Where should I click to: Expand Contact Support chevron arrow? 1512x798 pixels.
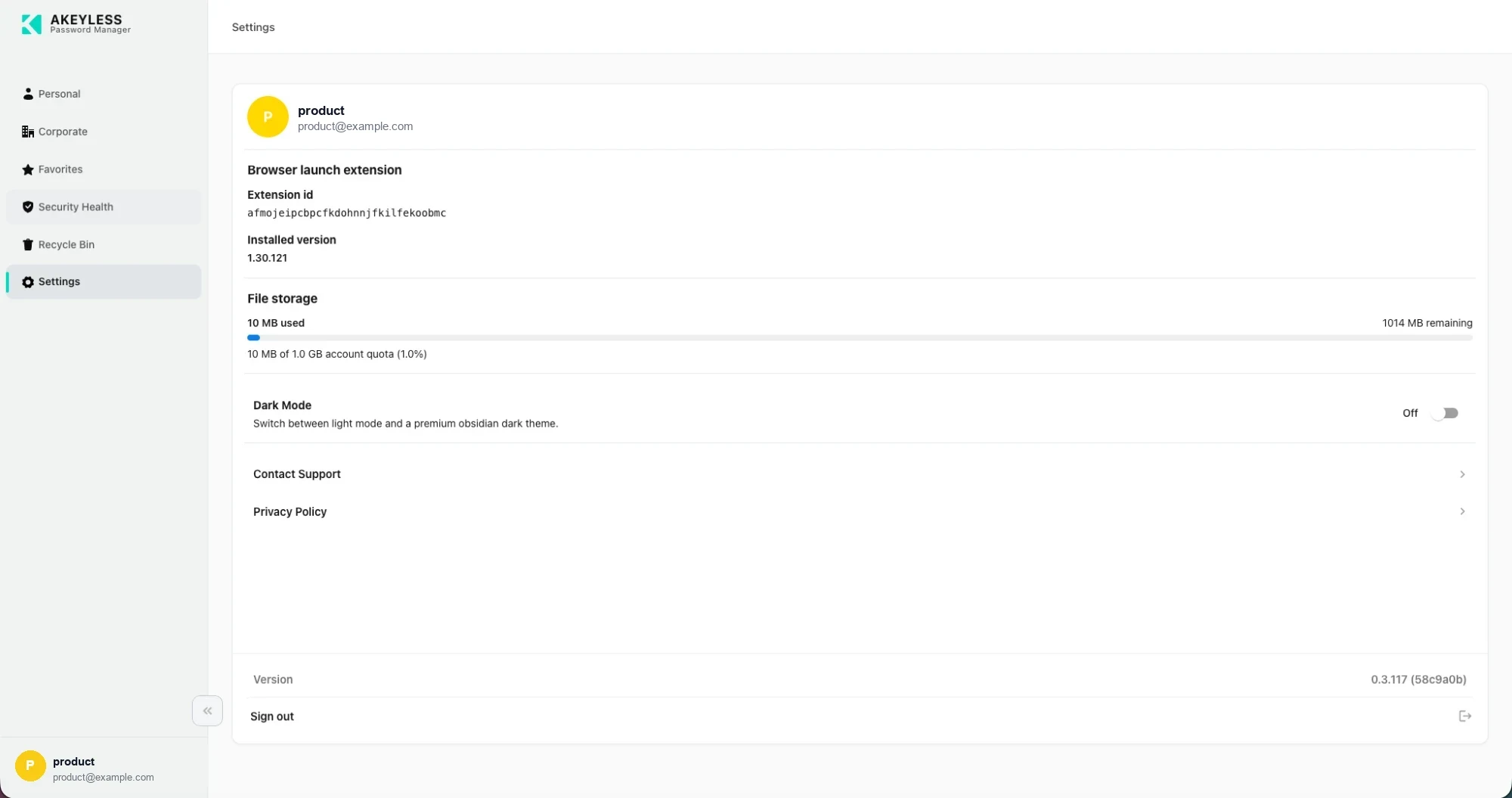(1462, 474)
